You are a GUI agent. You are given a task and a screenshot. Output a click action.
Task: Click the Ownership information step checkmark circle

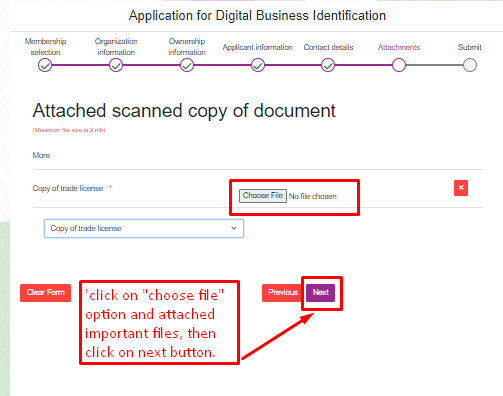click(x=187, y=65)
